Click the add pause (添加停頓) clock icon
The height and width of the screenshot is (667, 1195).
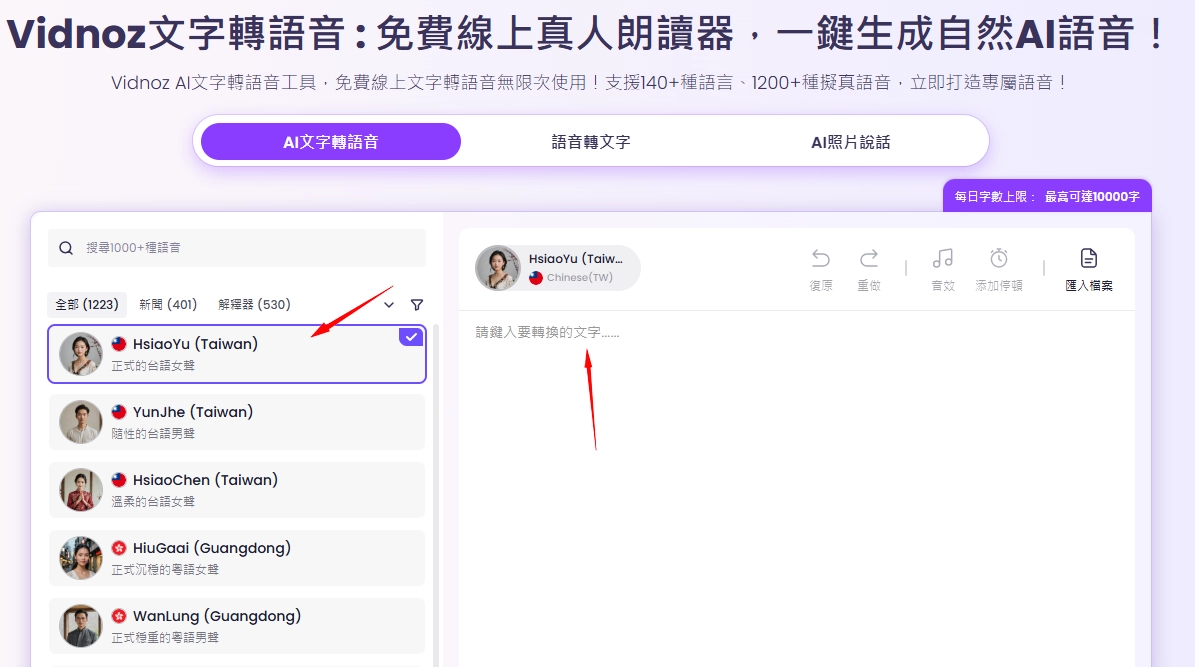[998, 259]
